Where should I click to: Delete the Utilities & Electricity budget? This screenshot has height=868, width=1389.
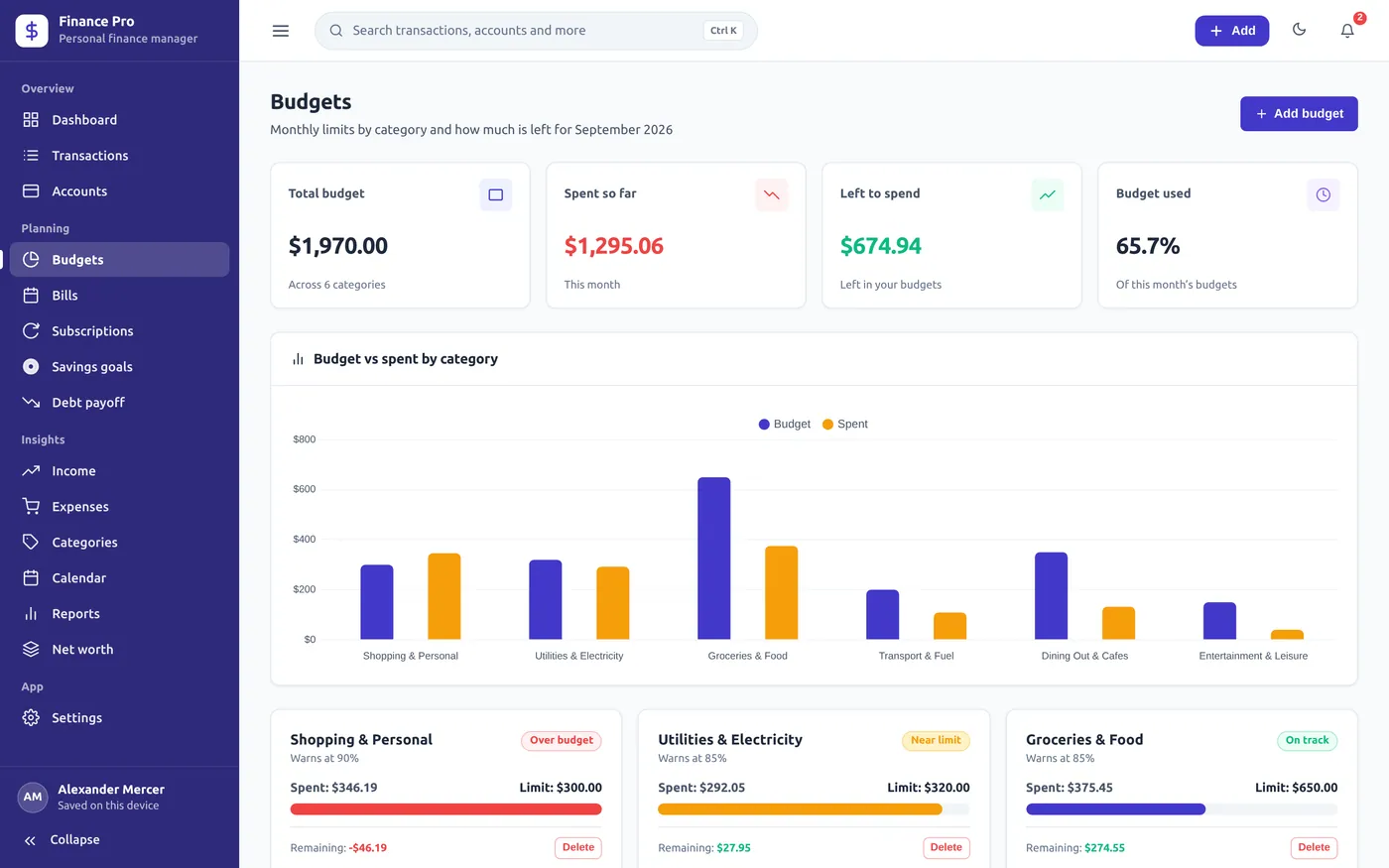(x=947, y=848)
